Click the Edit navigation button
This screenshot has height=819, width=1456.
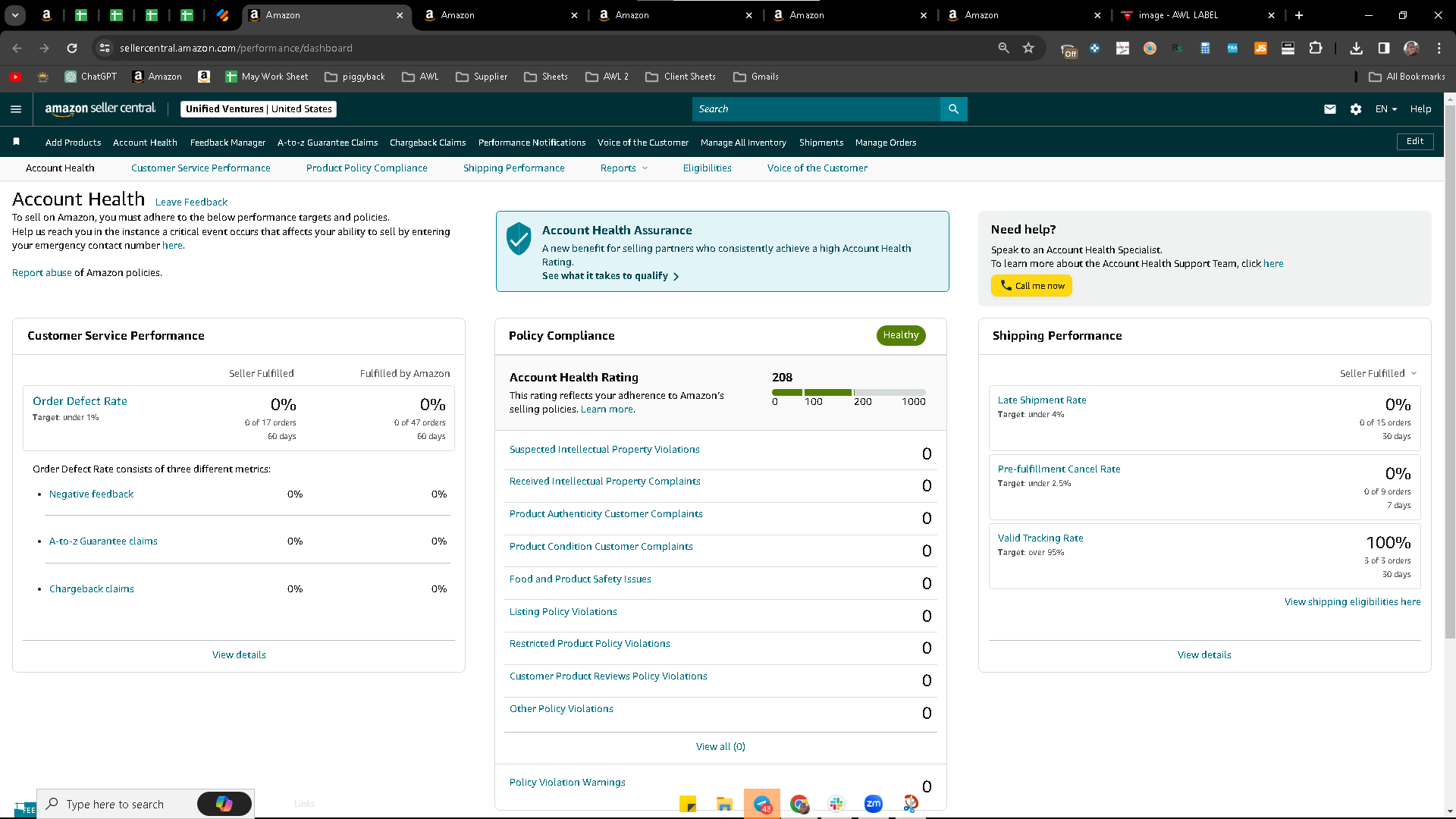[1415, 141]
